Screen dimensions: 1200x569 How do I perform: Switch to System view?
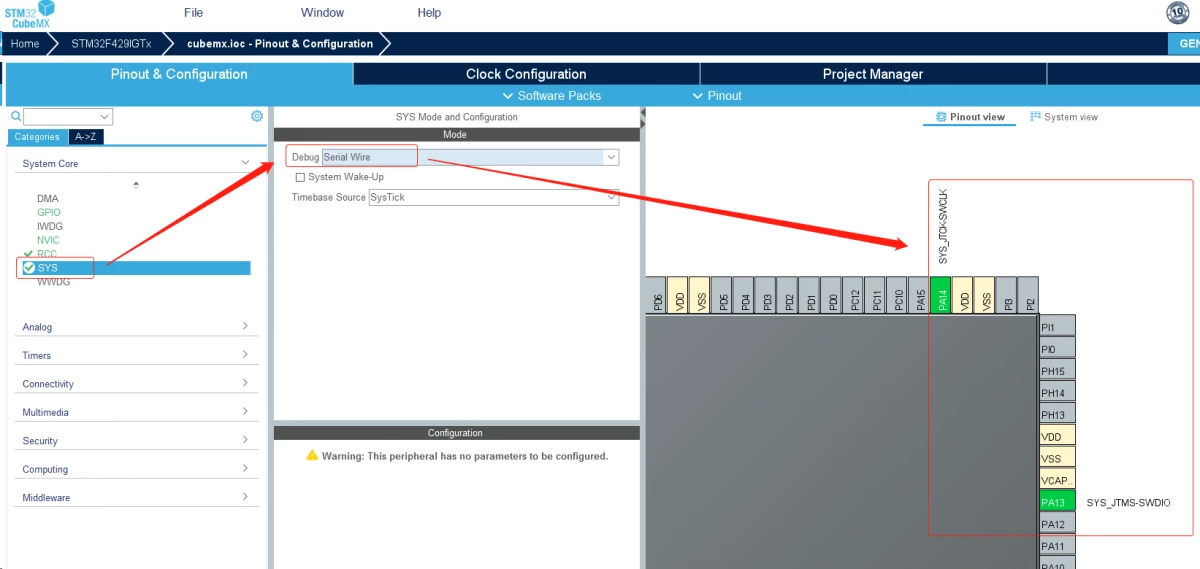coord(1064,117)
